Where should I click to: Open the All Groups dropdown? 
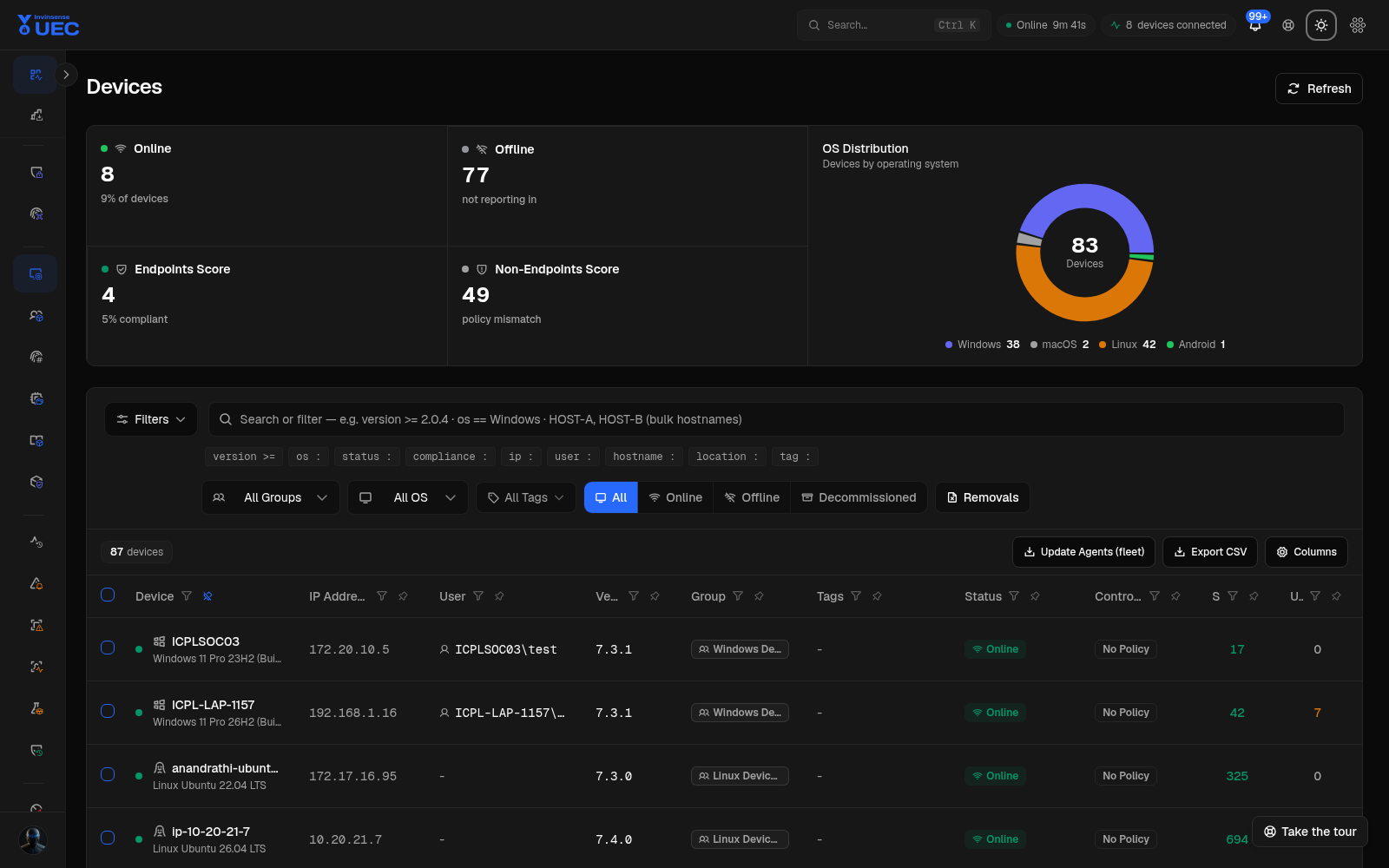point(271,497)
